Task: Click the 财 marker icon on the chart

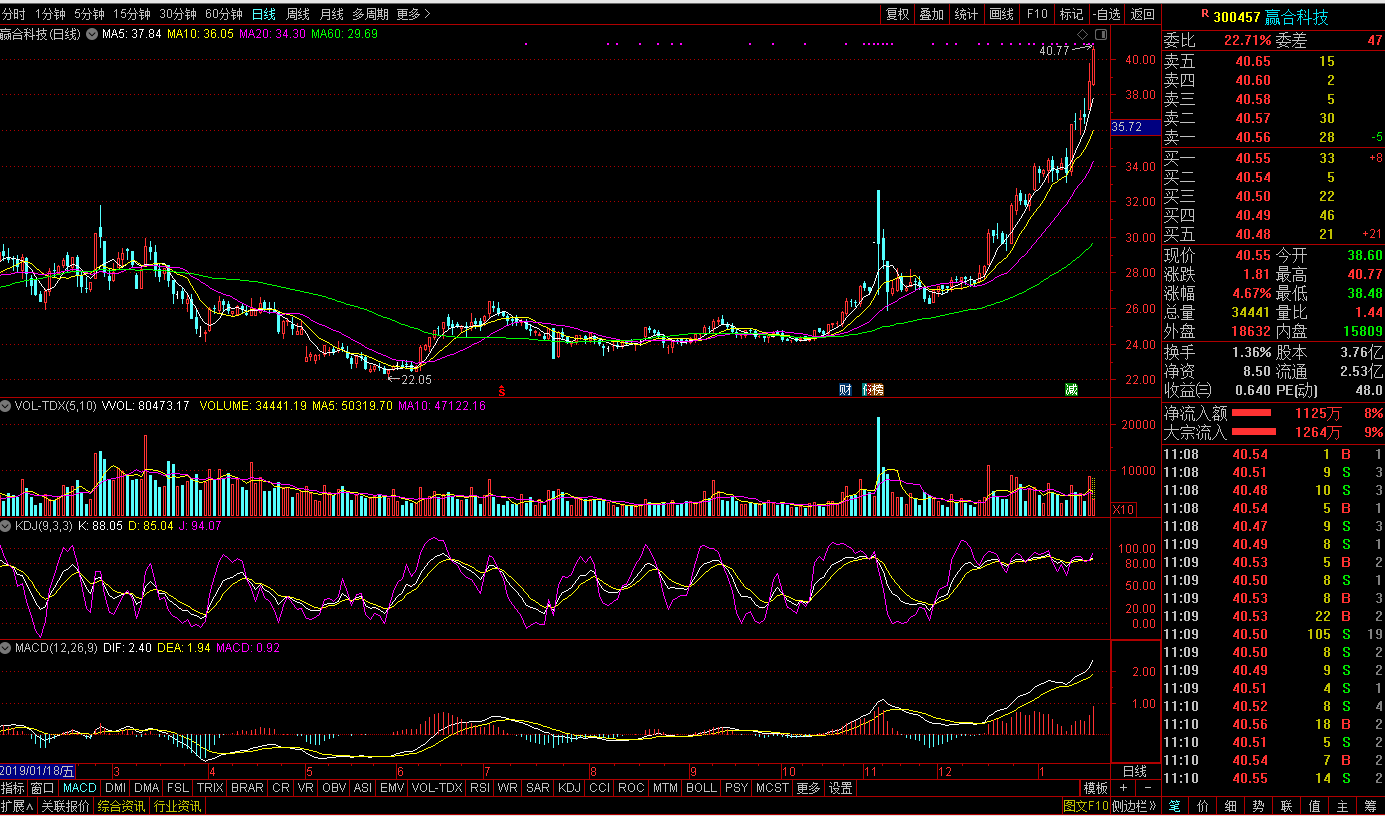Action: tap(845, 389)
